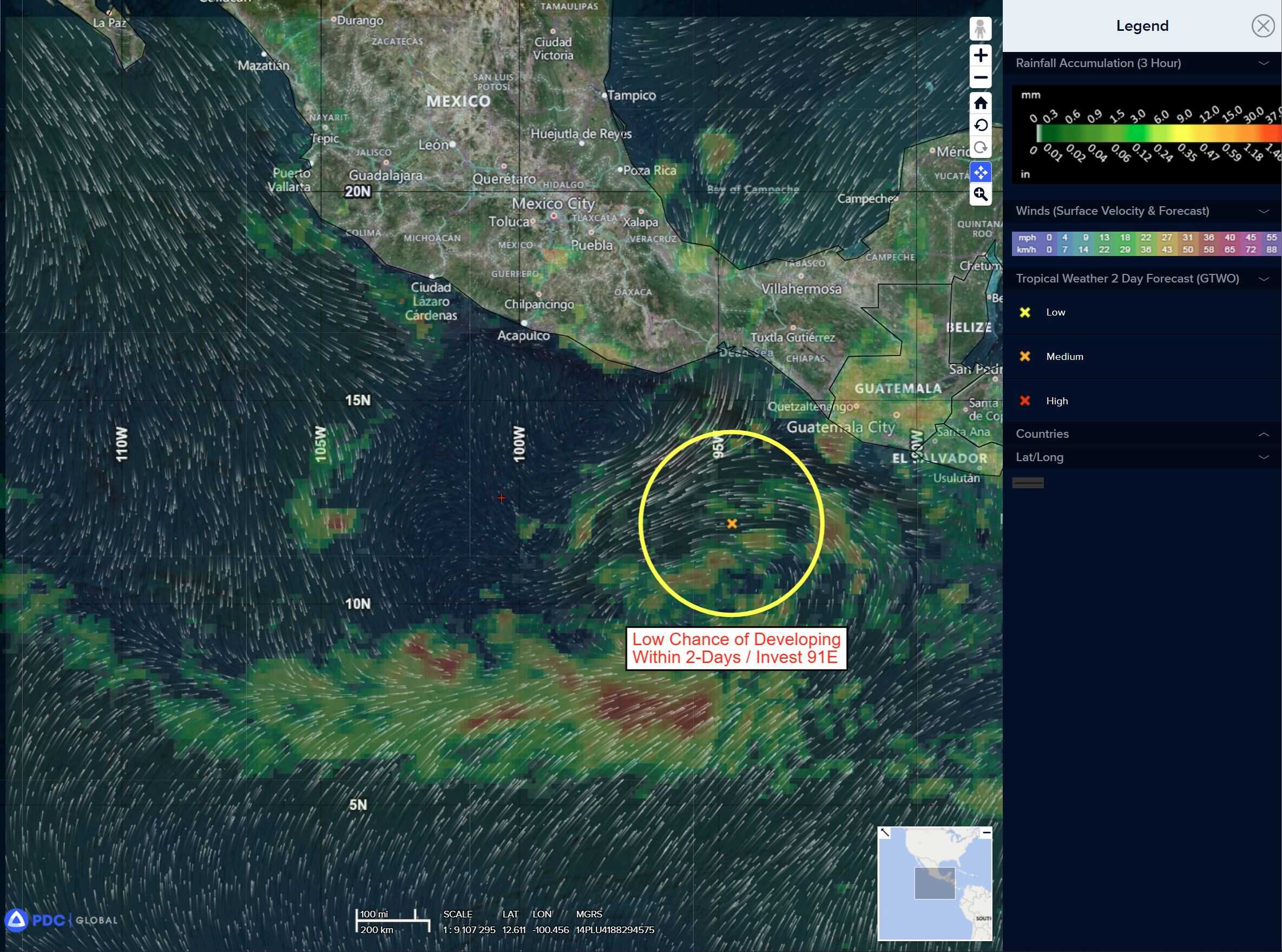Screen dimensions: 1282x952
Task: Collapse the Winds Surface Velocity section
Action: [1263, 211]
